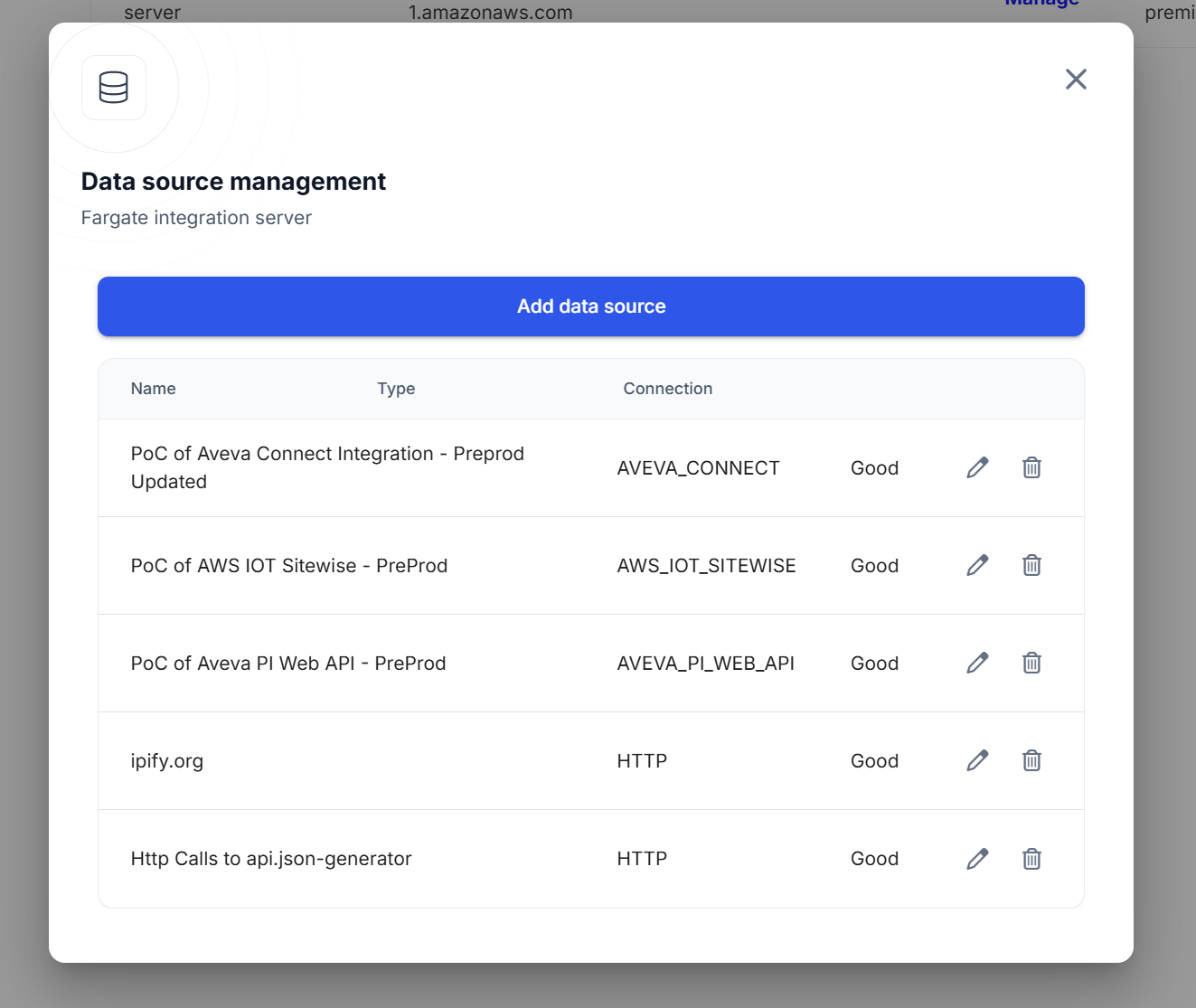Select the PoC of AWS IOT Sitewise row name
Screen dimensions: 1196x1008
pos(289,566)
